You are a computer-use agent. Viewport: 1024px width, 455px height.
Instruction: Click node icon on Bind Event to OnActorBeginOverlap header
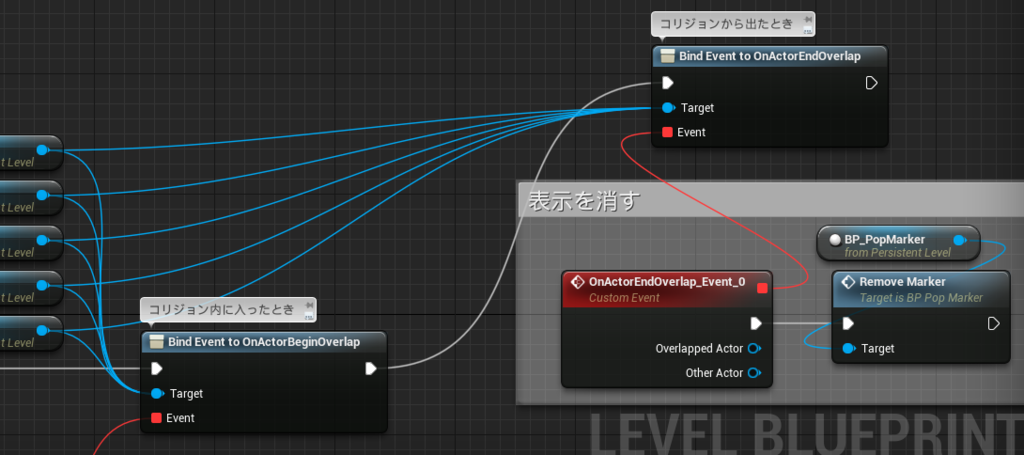tap(157, 342)
